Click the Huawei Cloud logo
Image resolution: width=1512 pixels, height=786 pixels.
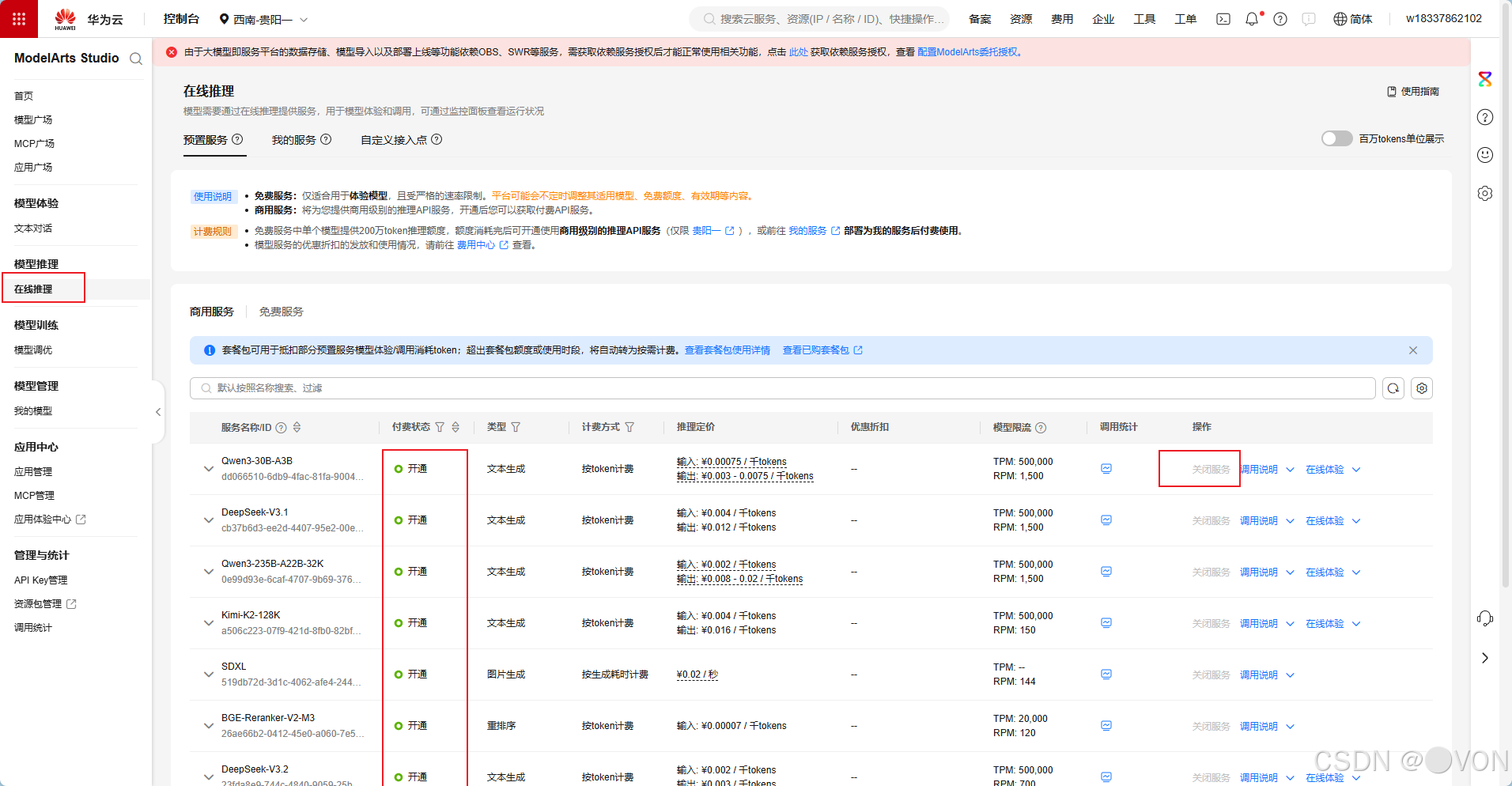89,19
